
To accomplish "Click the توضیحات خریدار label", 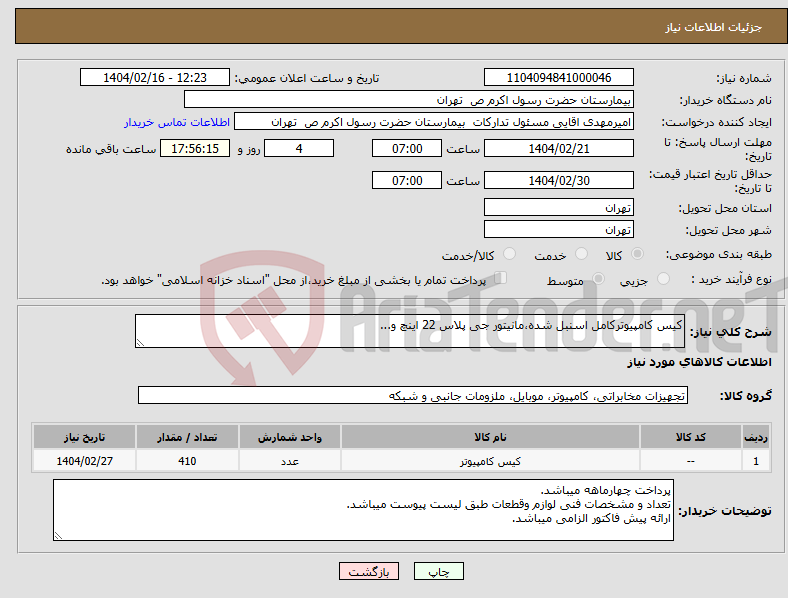I will pos(725,511).
